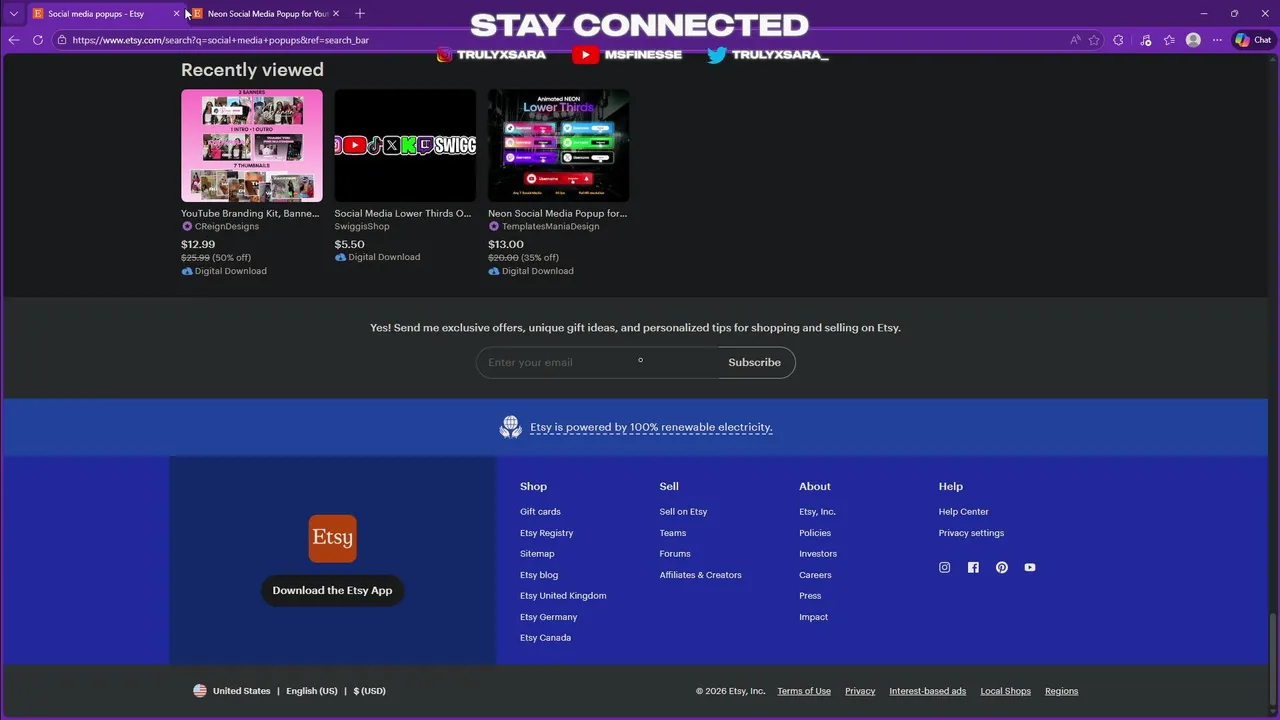Open the Sitemap link

click(x=537, y=554)
